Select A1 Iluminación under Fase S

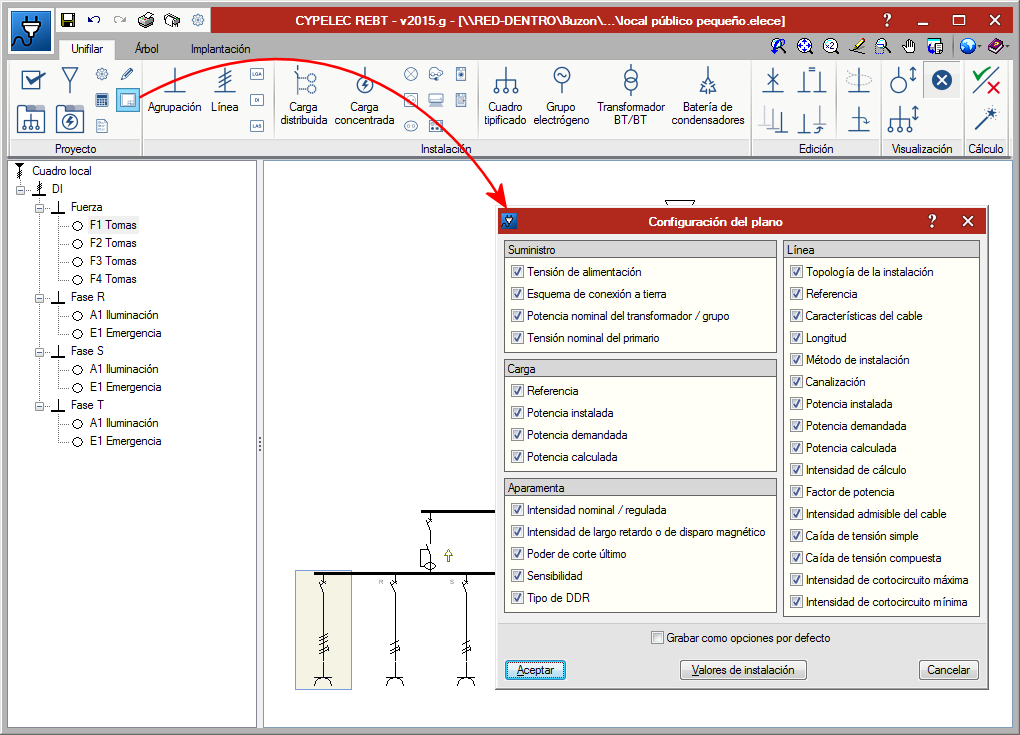coord(124,369)
